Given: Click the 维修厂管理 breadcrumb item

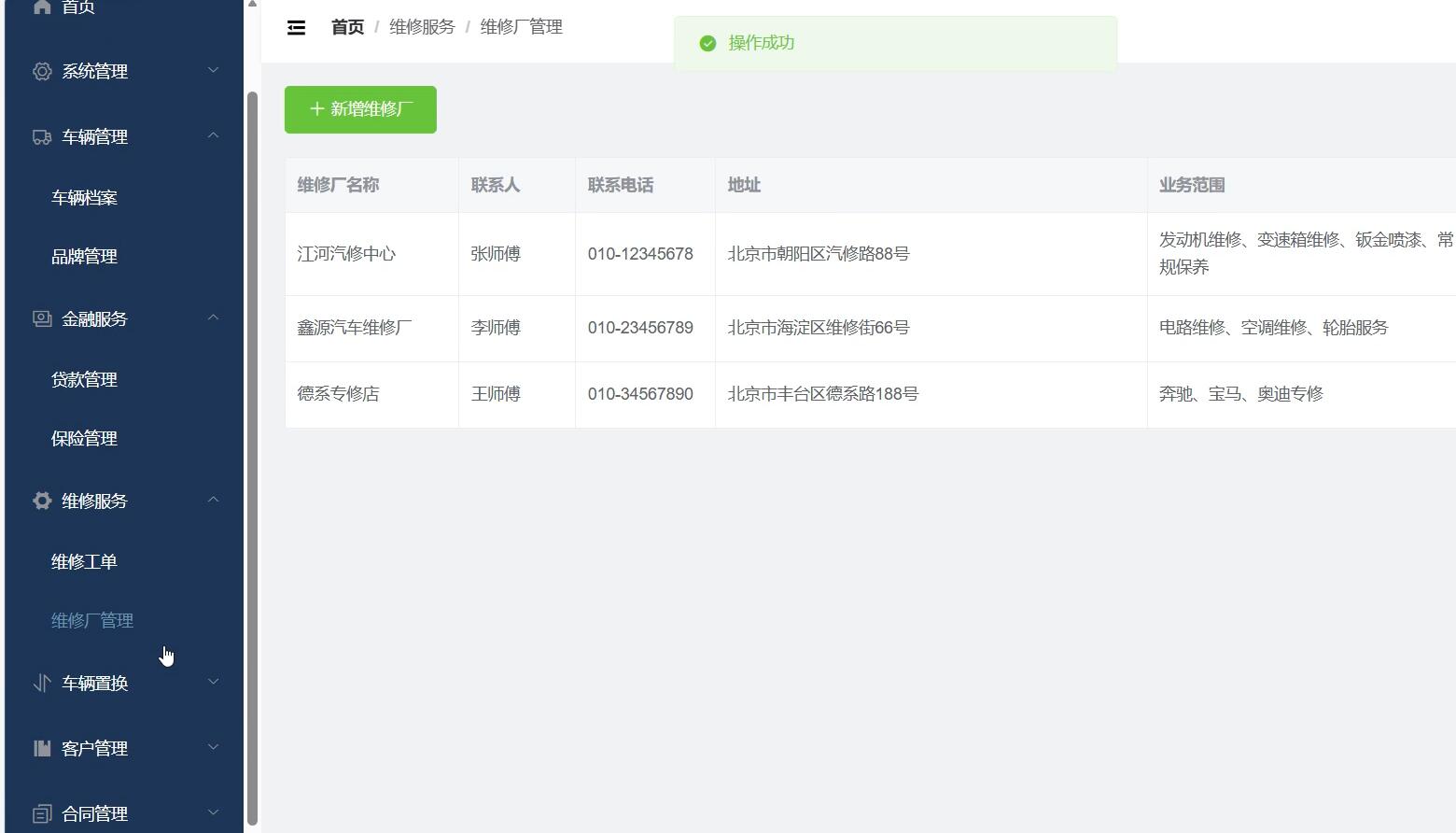Looking at the screenshot, I should 521,27.
